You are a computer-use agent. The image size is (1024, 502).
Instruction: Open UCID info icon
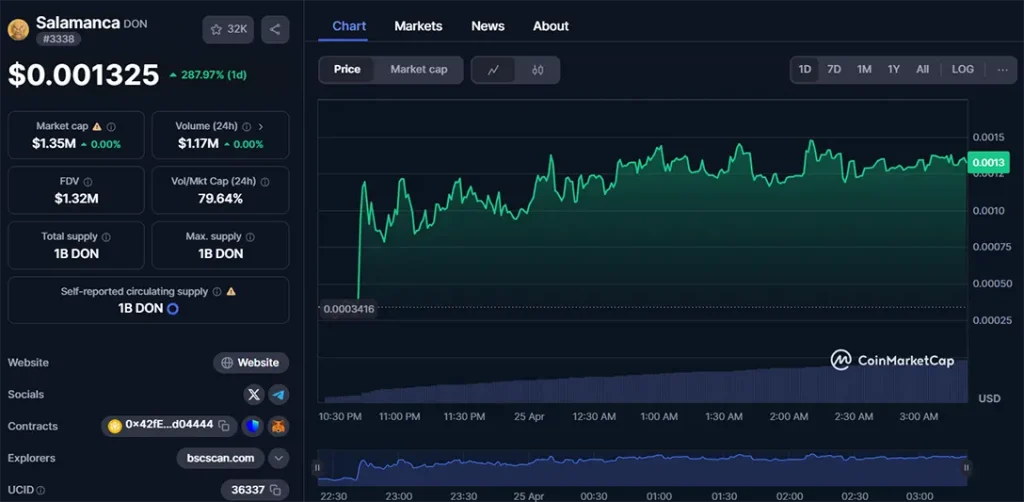[40, 490]
